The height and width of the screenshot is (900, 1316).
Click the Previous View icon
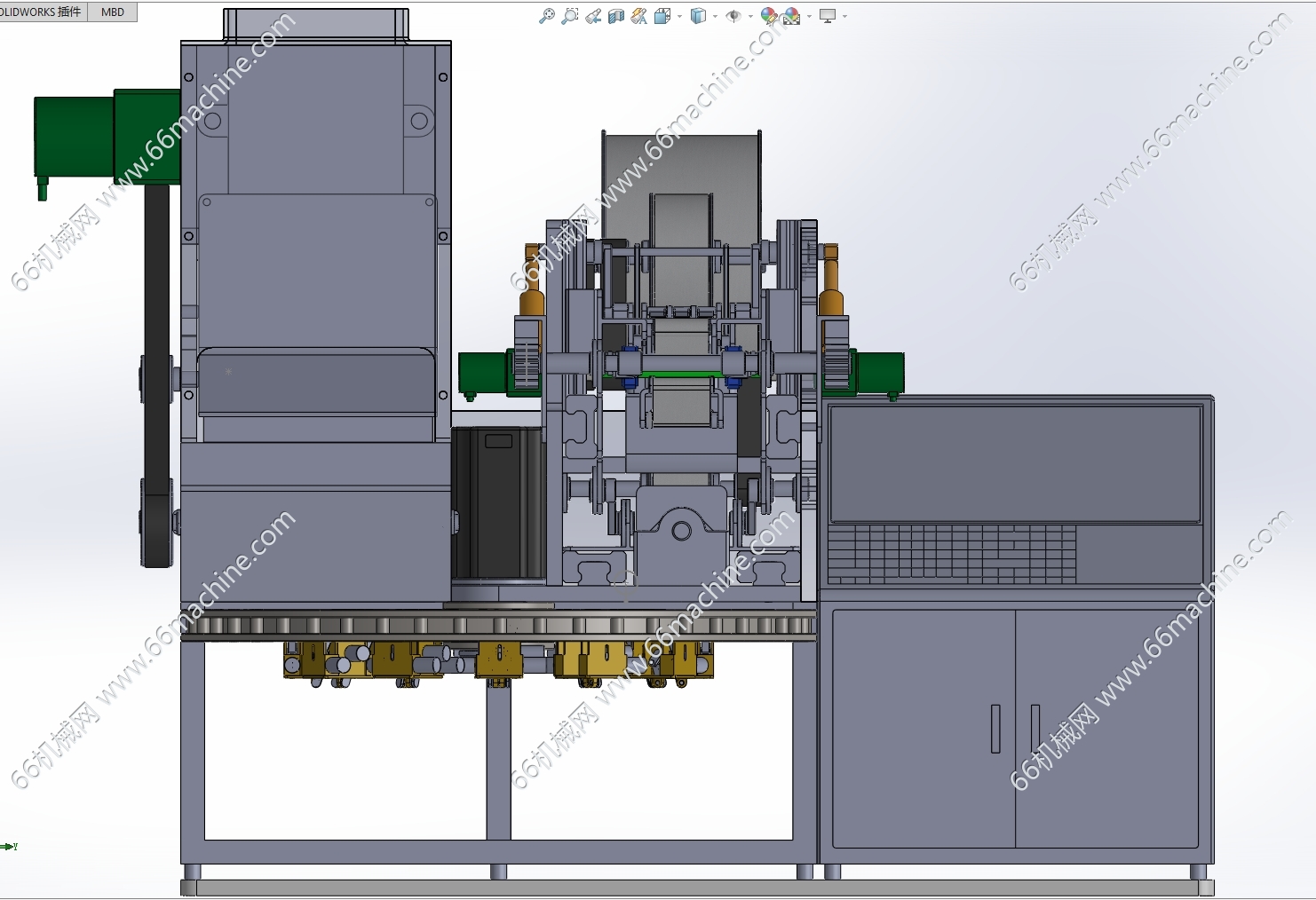[593, 16]
